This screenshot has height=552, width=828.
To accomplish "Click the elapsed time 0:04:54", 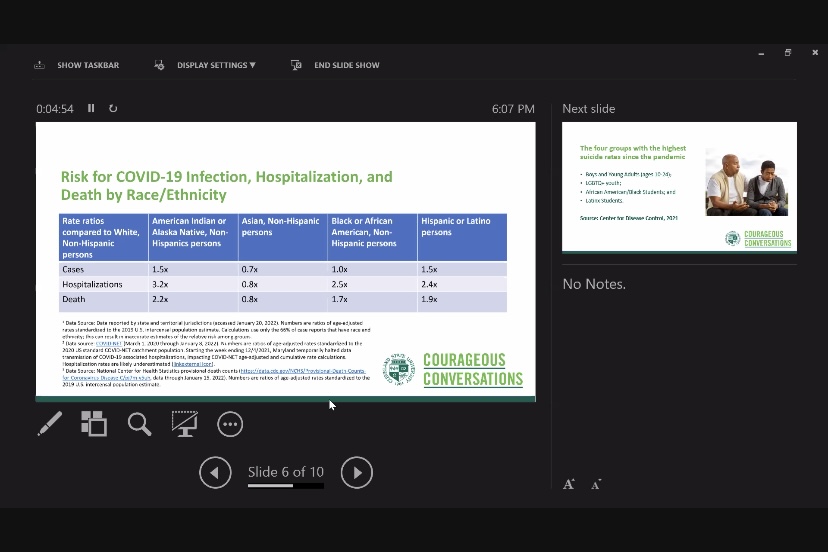I will (x=55, y=109).
